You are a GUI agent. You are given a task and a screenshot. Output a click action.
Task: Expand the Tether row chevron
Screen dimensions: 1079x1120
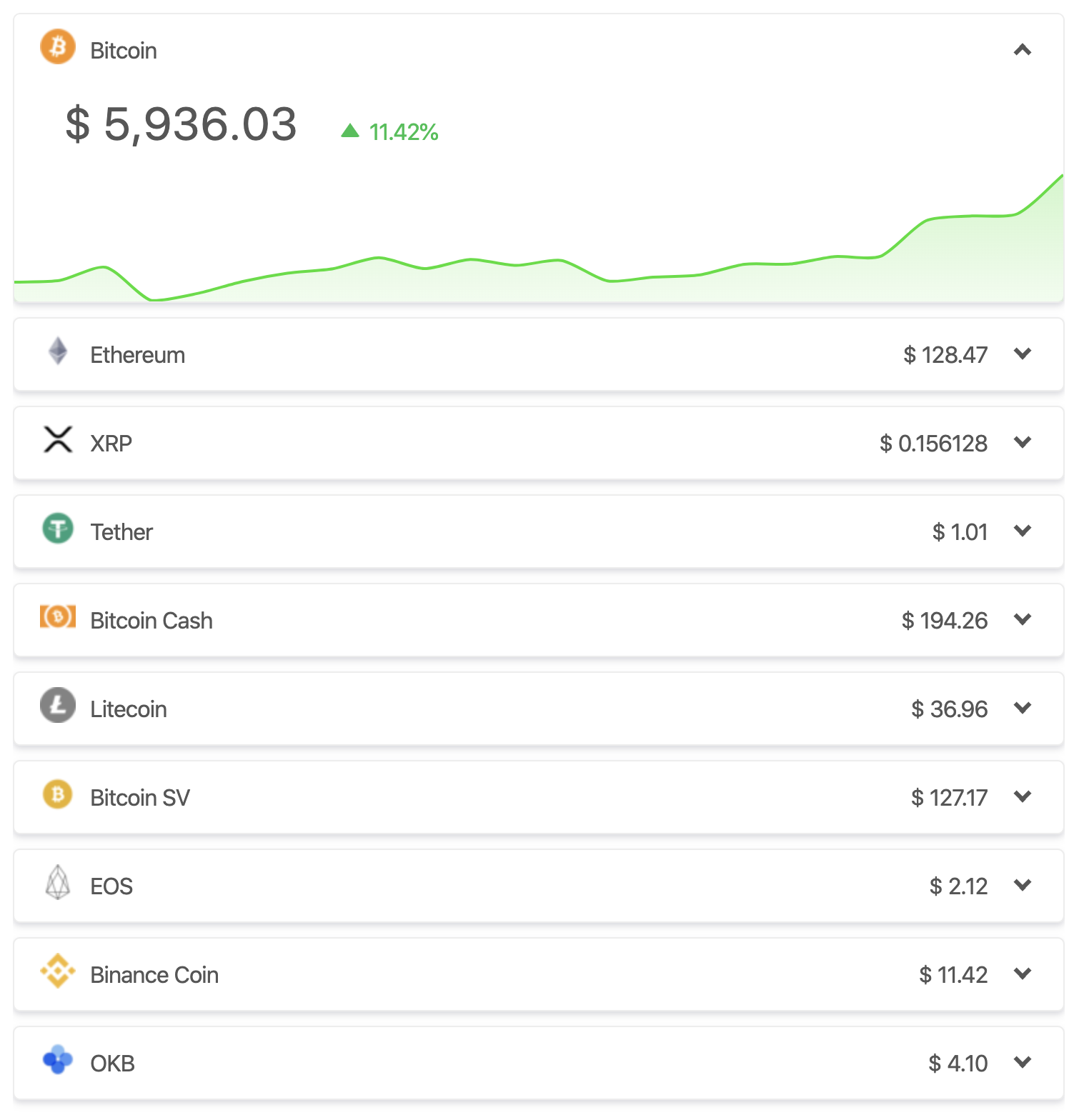1023,531
